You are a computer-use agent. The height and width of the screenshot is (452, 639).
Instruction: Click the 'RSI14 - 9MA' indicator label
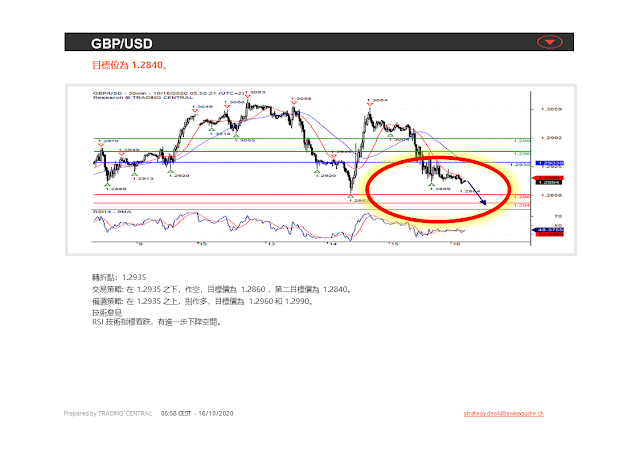coord(112,212)
